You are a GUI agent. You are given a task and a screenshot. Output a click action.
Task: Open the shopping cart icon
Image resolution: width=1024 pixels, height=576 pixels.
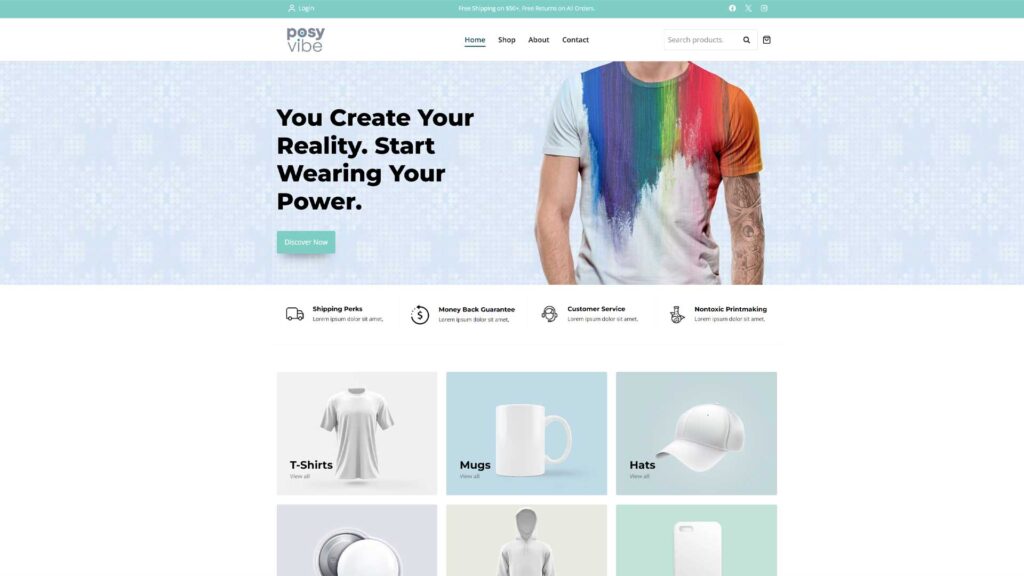[767, 40]
